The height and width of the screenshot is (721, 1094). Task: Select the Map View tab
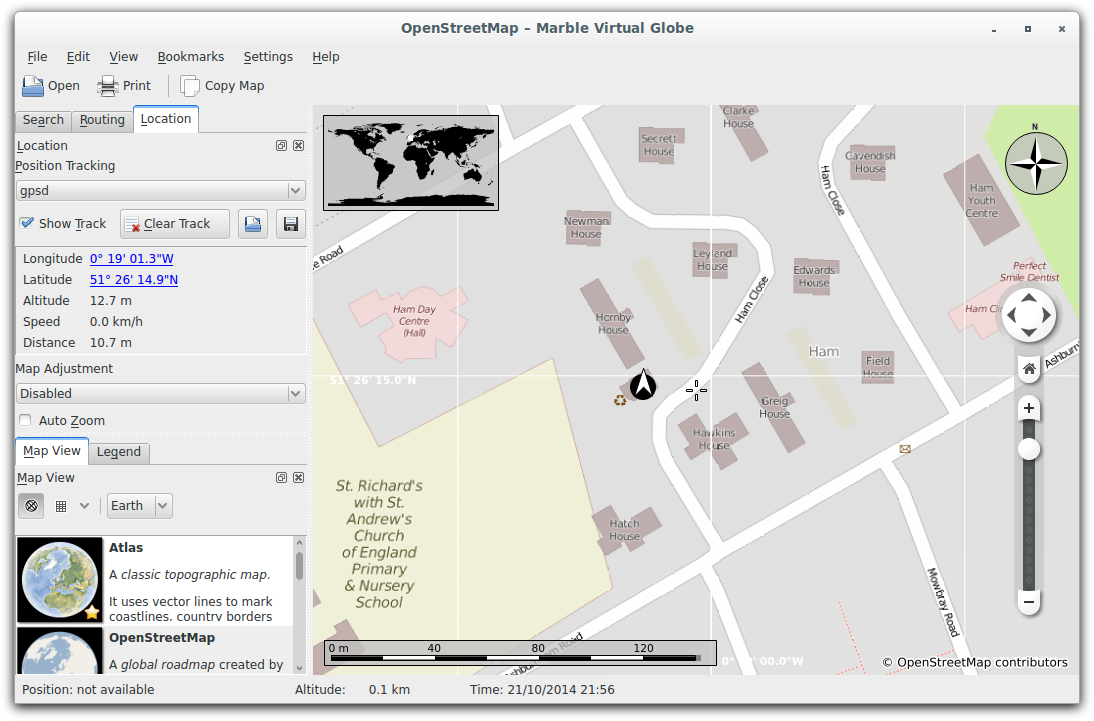pyautogui.click(x=52, y=451)
